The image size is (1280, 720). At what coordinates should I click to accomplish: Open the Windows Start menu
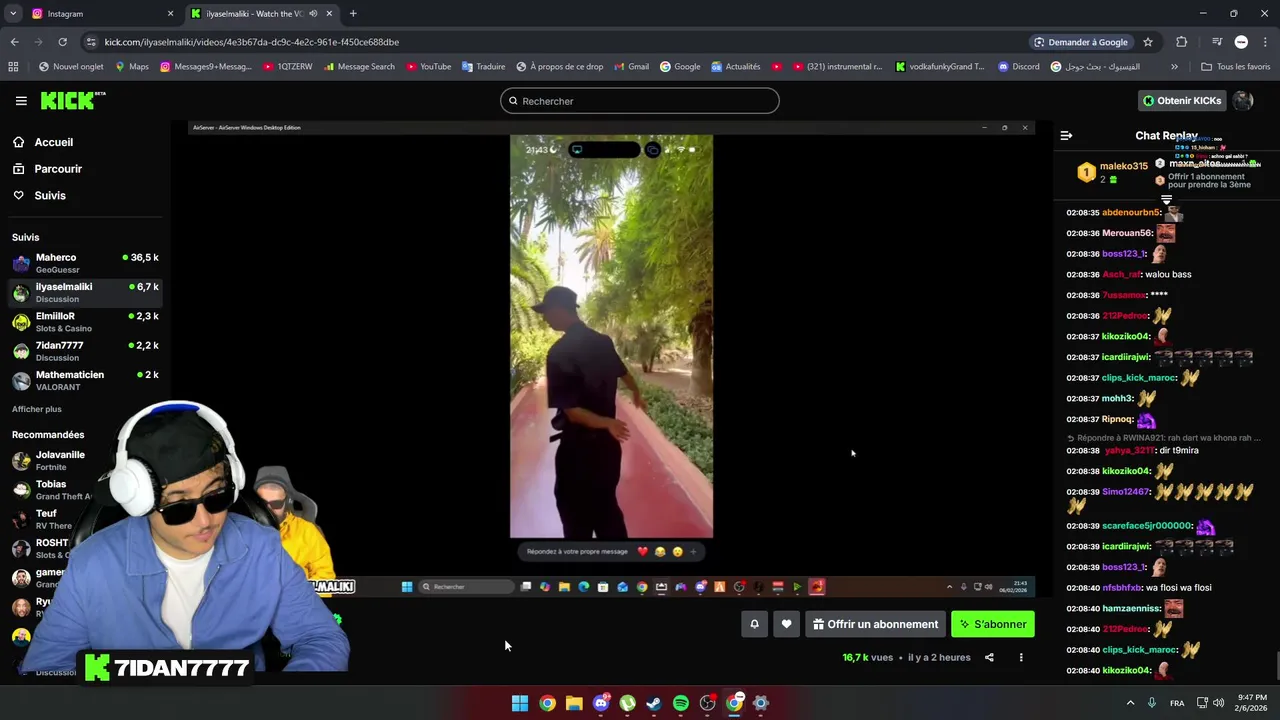click(520, 703)
